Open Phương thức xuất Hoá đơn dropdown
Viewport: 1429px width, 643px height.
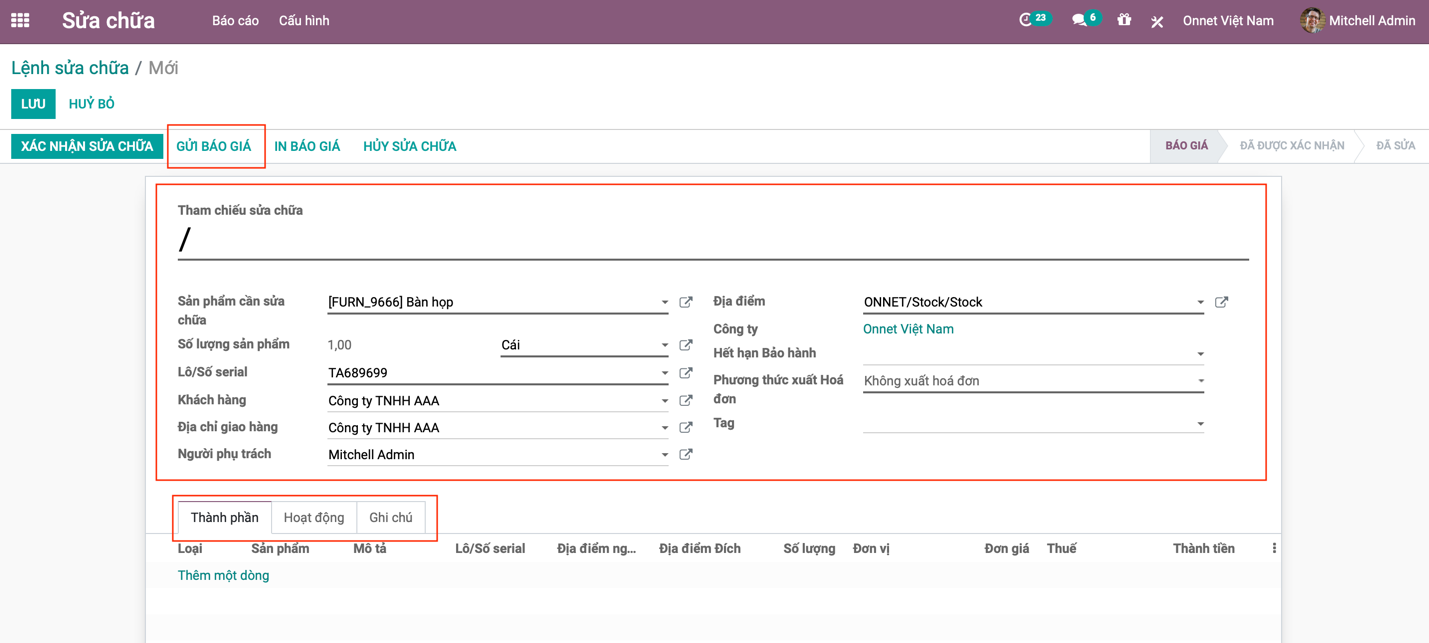1200,381
